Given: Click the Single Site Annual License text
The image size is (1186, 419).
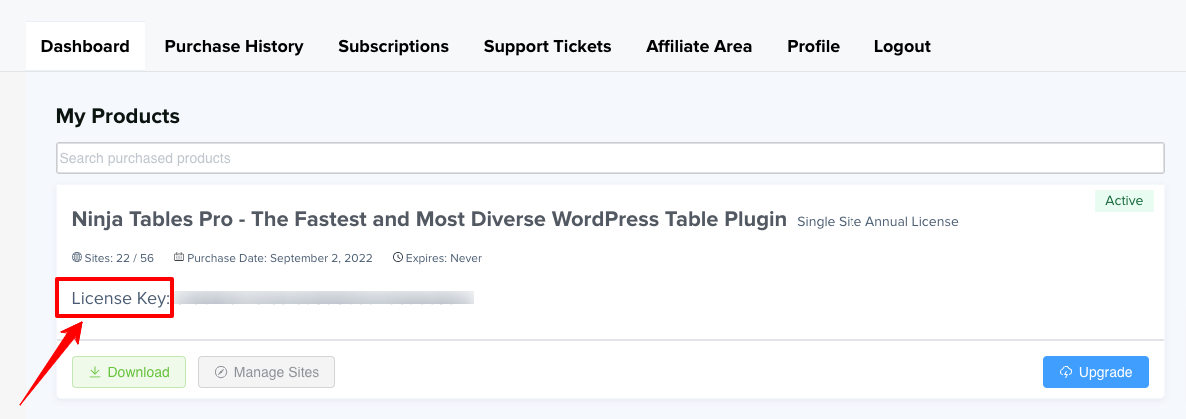Looking at the screenshot, I should point(877,222).
